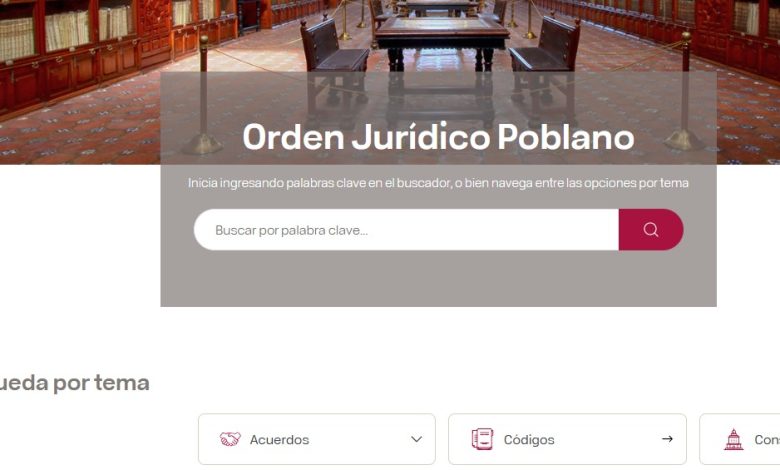The image size is (780, 470).
Task: Open the partially visible 'Con...' category
Action: tap(740, 439)
